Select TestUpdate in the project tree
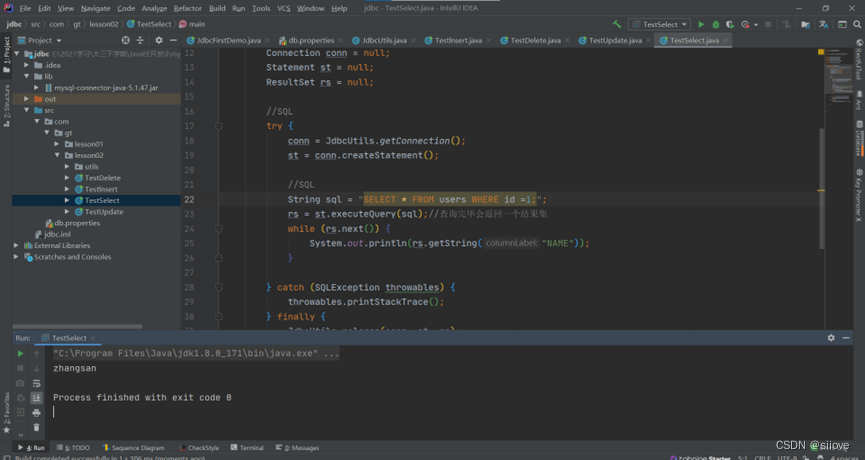 click(104, 212)
